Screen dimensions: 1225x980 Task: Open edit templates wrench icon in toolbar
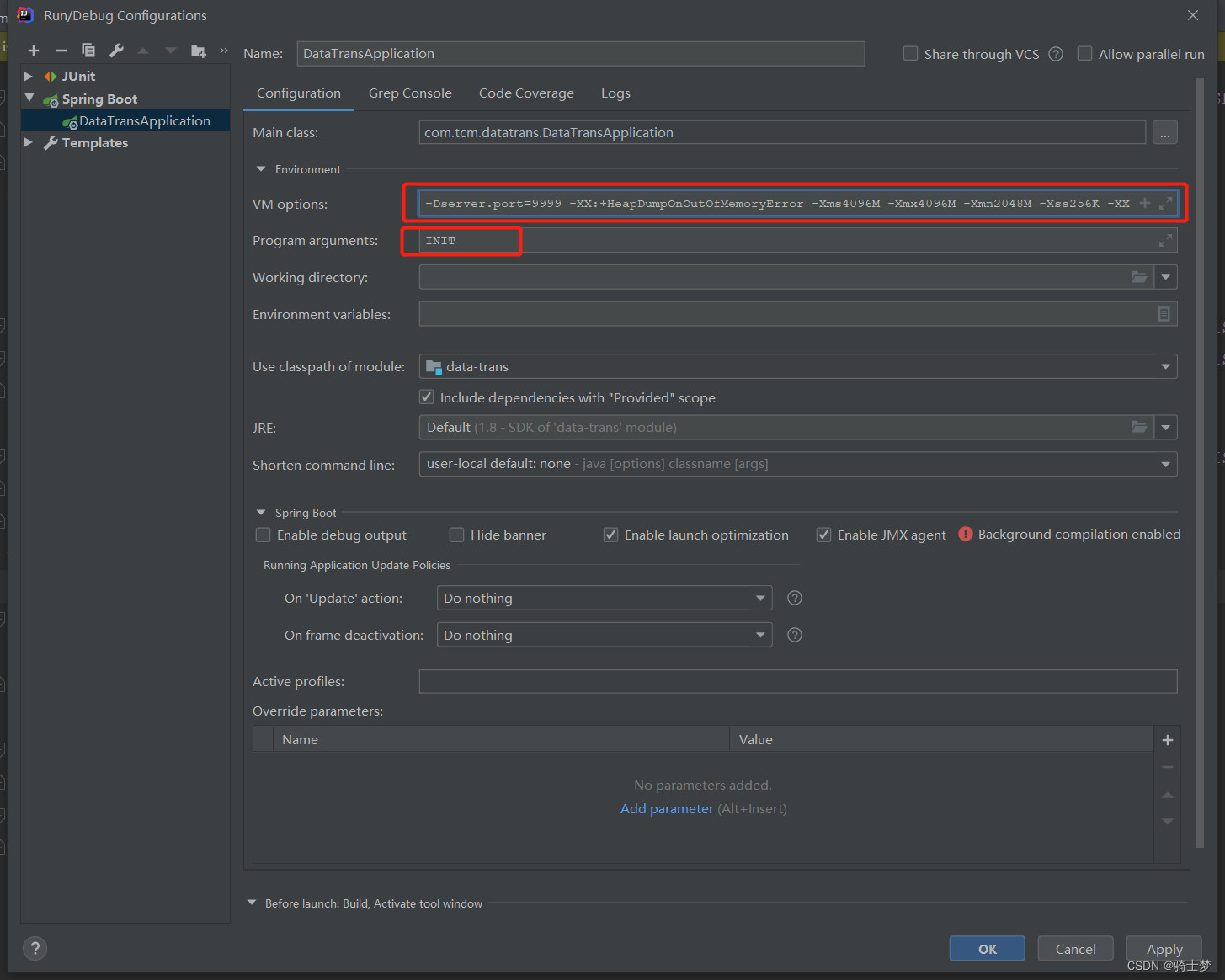tap(116, 51)
